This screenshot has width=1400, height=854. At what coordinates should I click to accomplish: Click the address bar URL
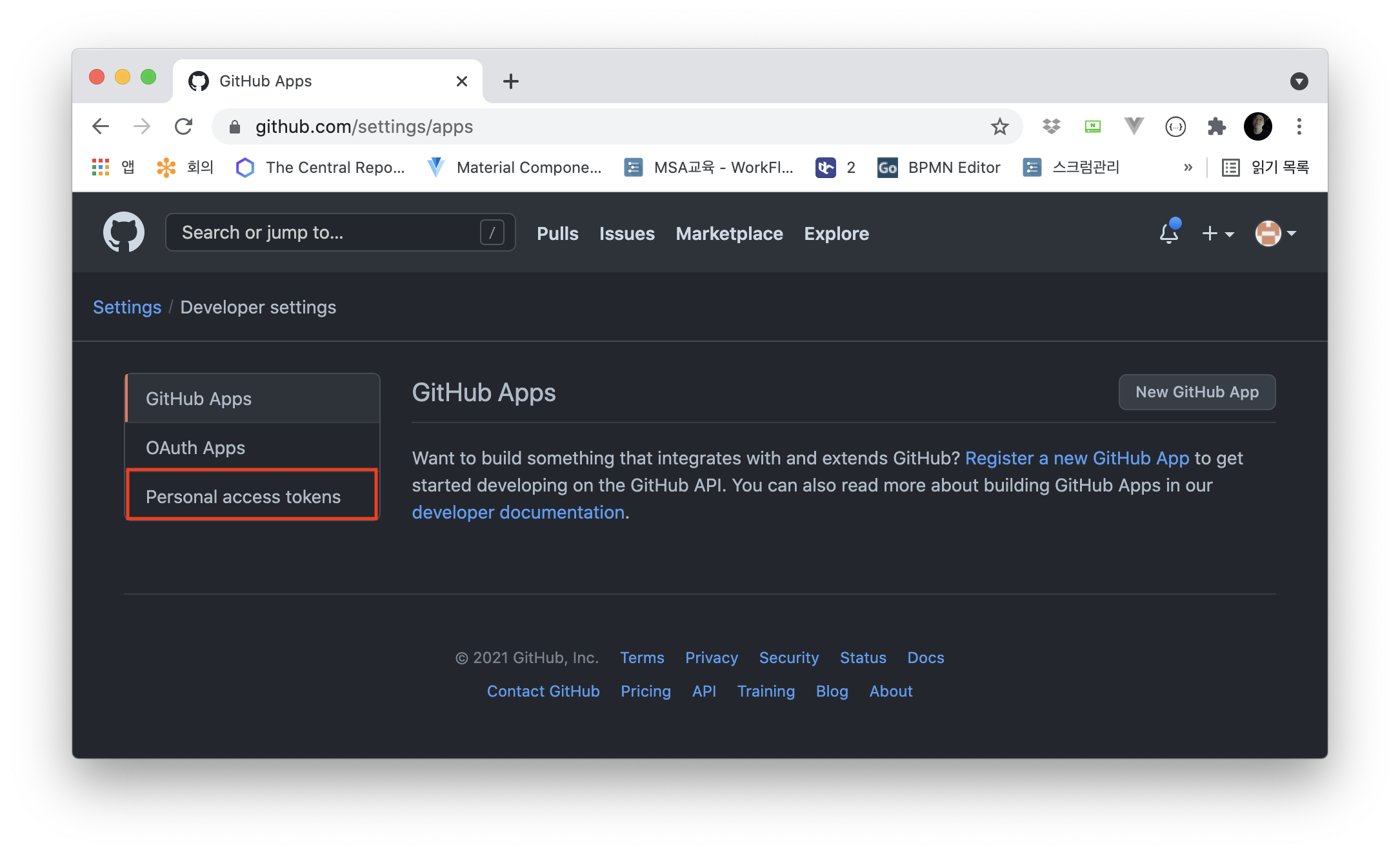tap(364, 126)
